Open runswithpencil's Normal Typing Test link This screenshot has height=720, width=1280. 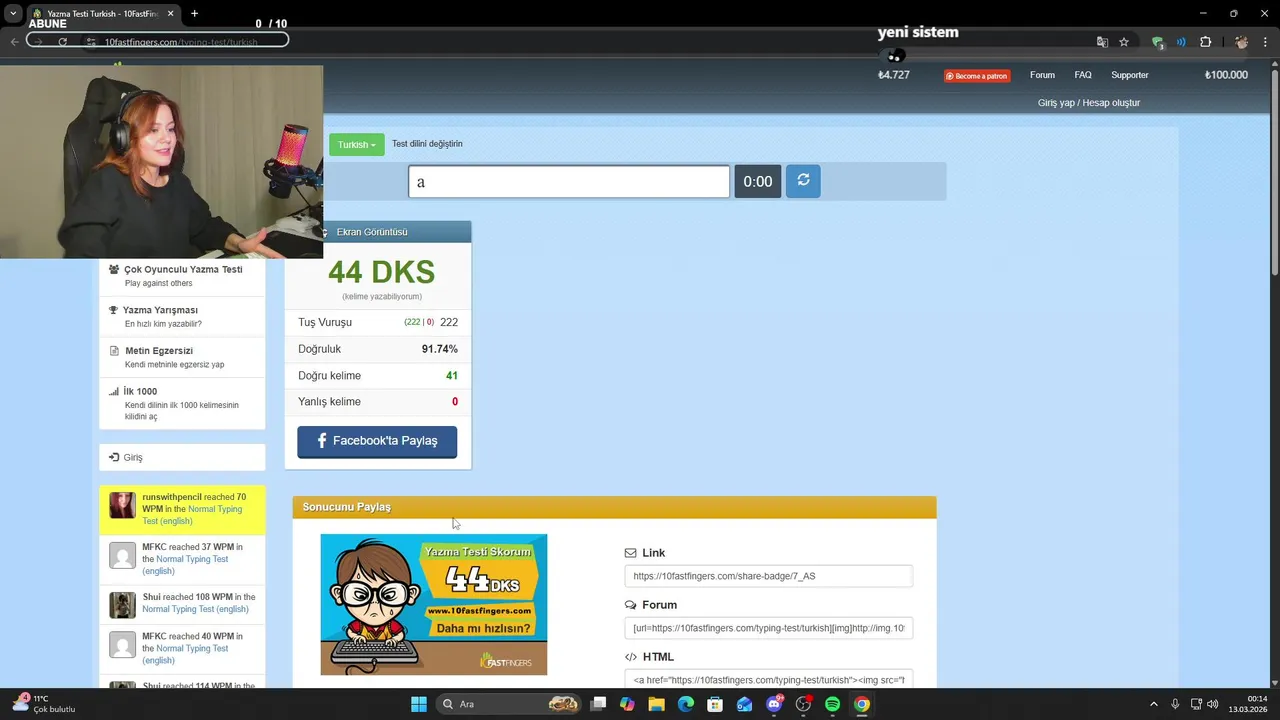point(192,515)
